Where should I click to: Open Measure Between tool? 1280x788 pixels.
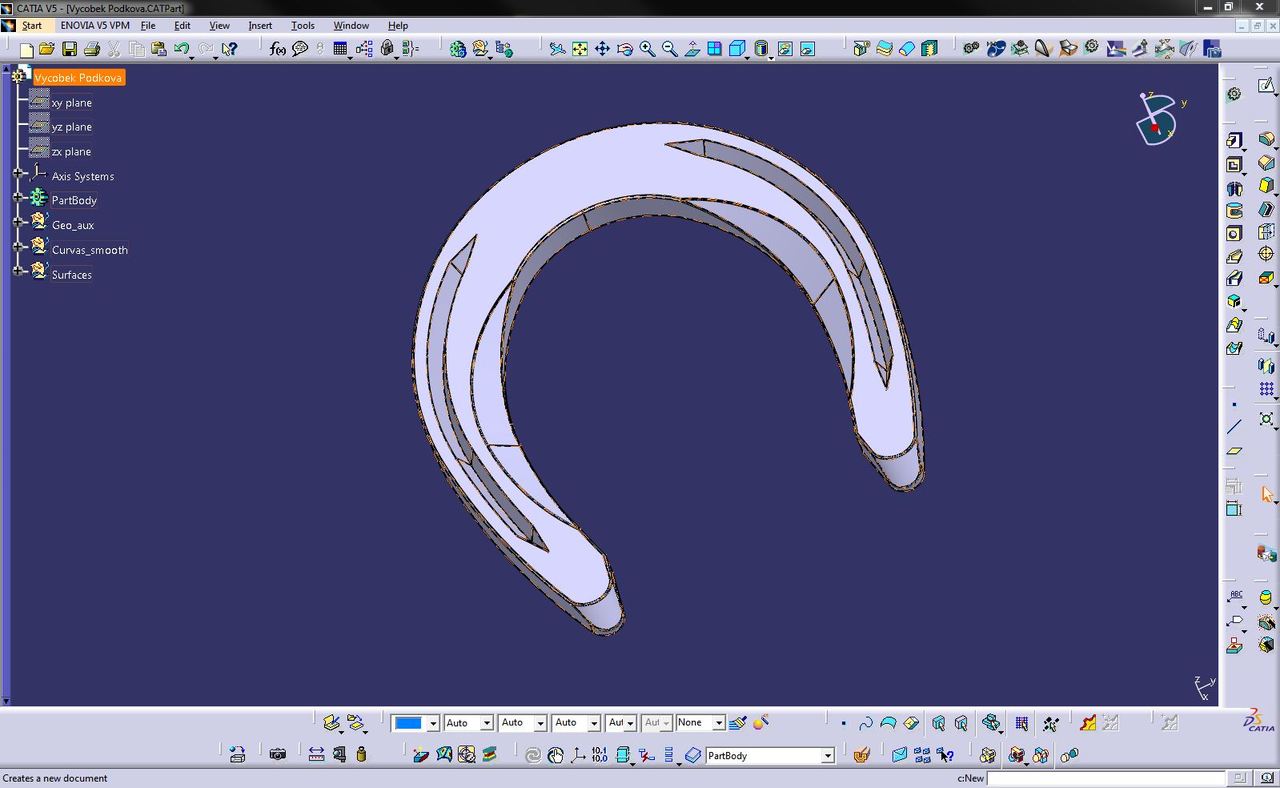(316, 755)
